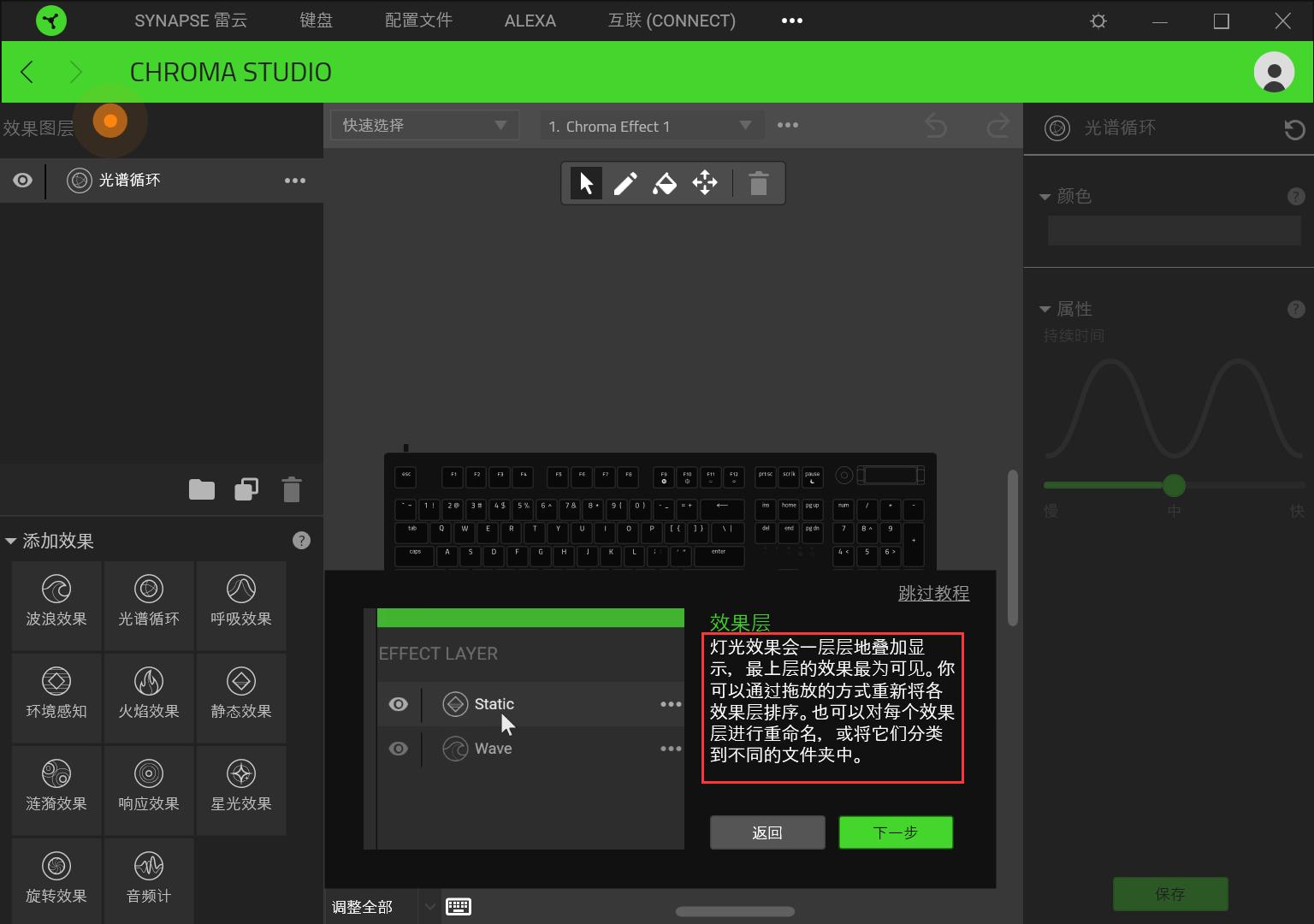
Task: Open the 互联 (CONNECT) tab
Action: (672, 21)
